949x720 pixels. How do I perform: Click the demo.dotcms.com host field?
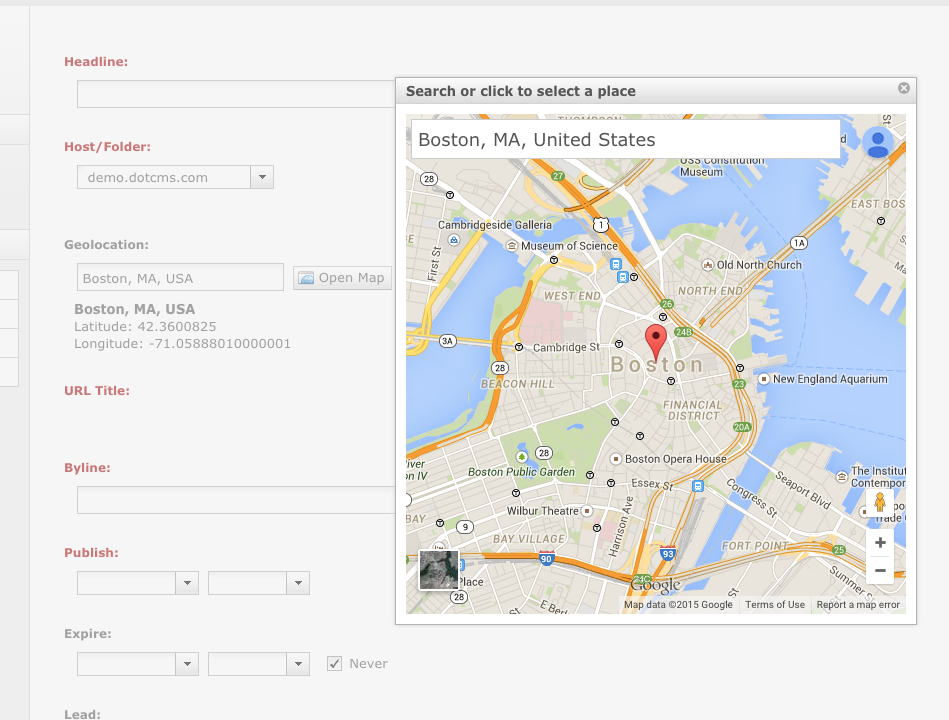tap(164, 177)
